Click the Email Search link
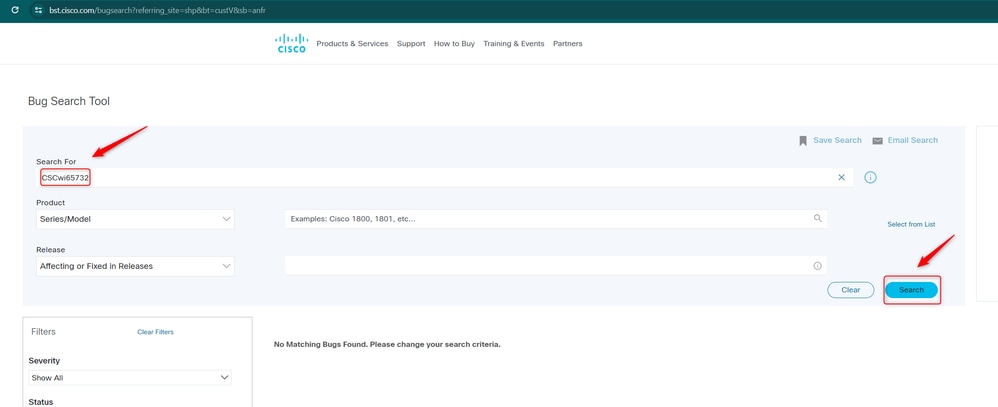998x407 pixels. point(913,140)
